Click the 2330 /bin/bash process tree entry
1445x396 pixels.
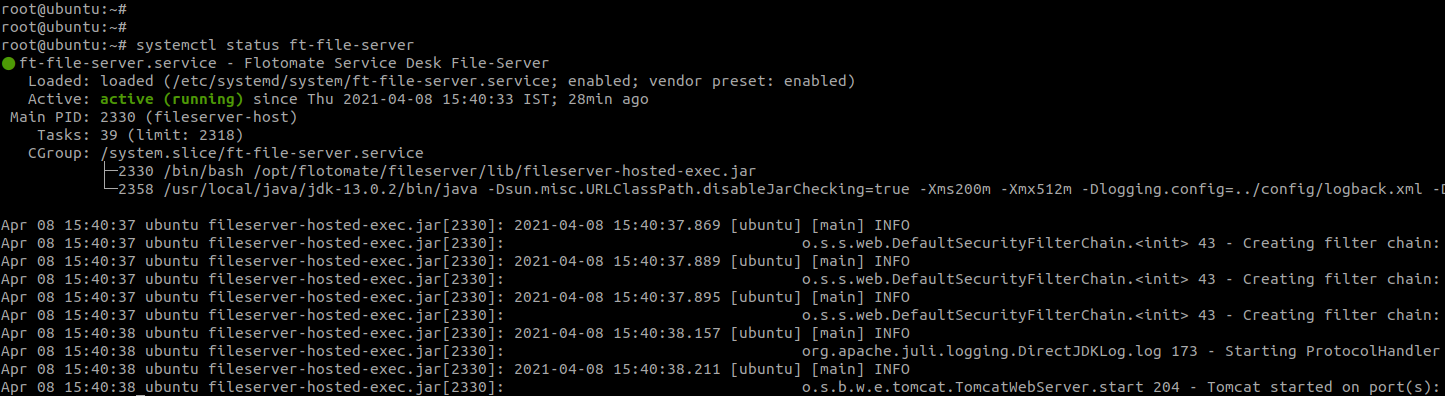436,171
